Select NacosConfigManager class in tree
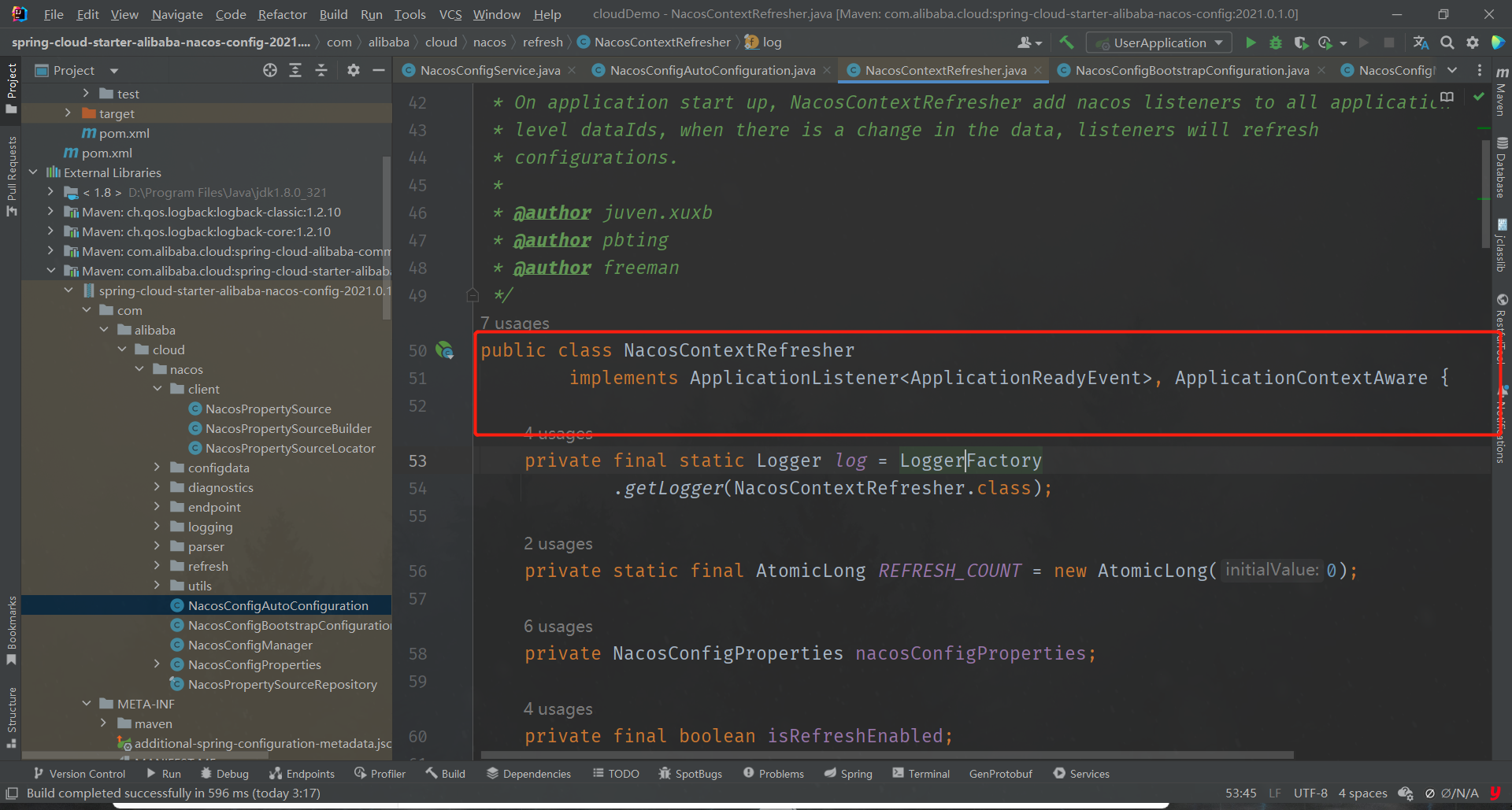1512x810 pixels. click(250, 645)
